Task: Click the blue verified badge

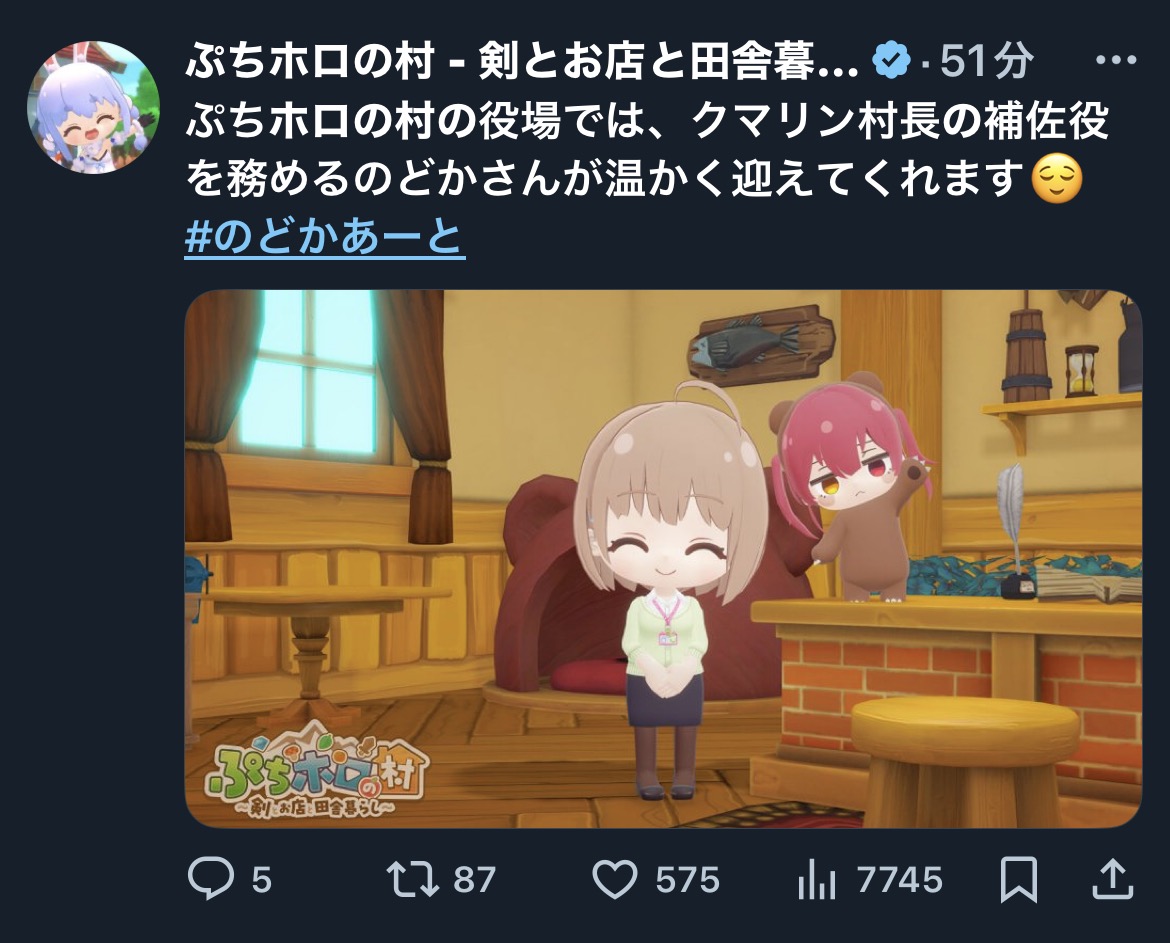Action: click(892, 60)
